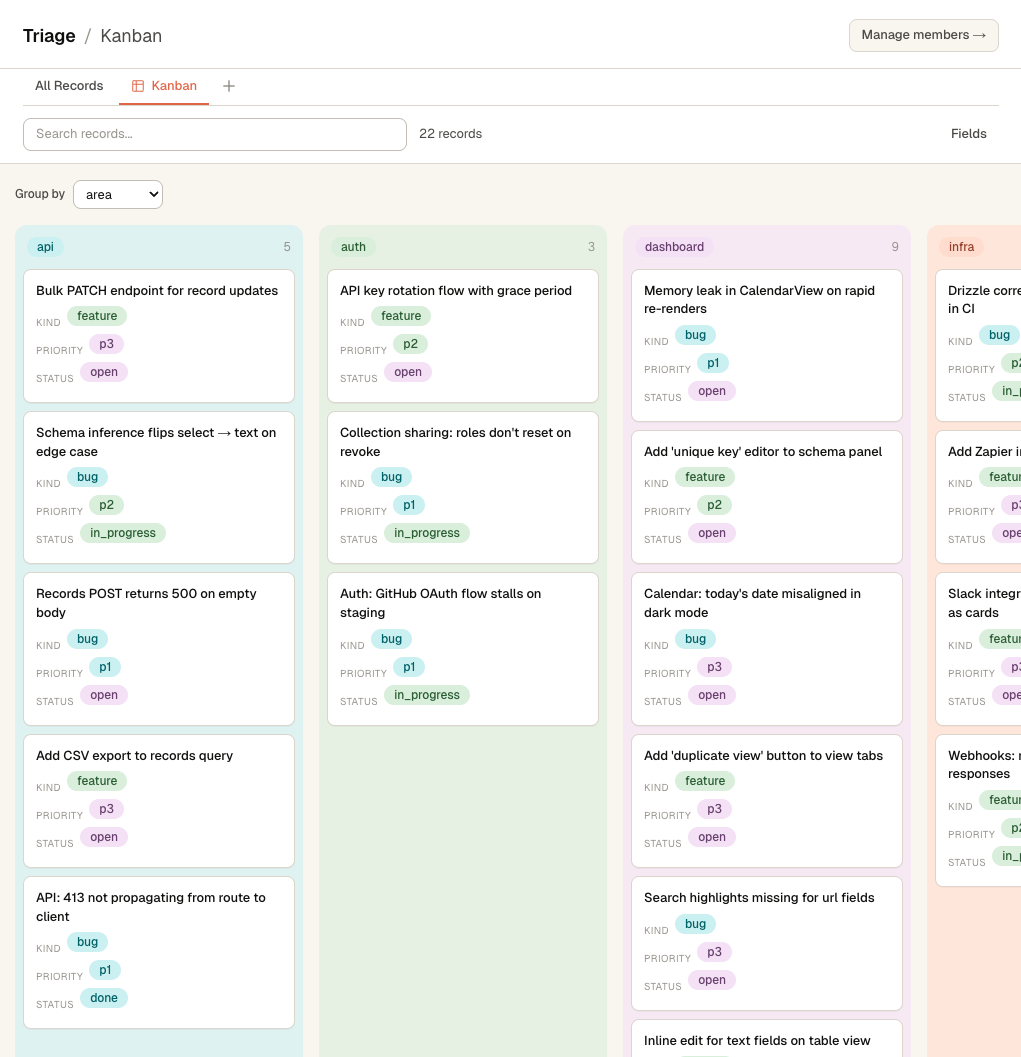The image size is (1021, 1057).
Task: Click 'open' status on Add CSV export card
Action: click(104, 837)
